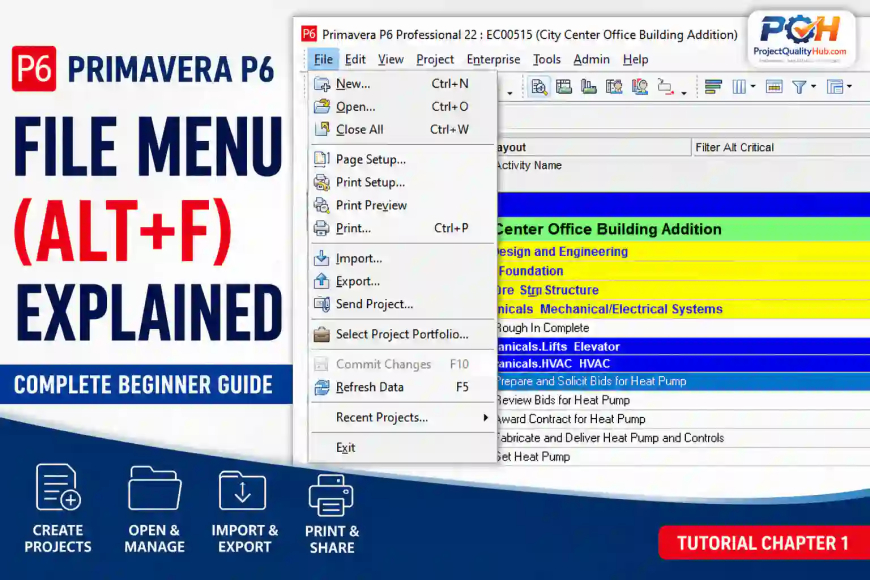Open toolbar options arrow after Trace Logic
Image resolution: width=870 pixels, height=580 pixels.
684,93
